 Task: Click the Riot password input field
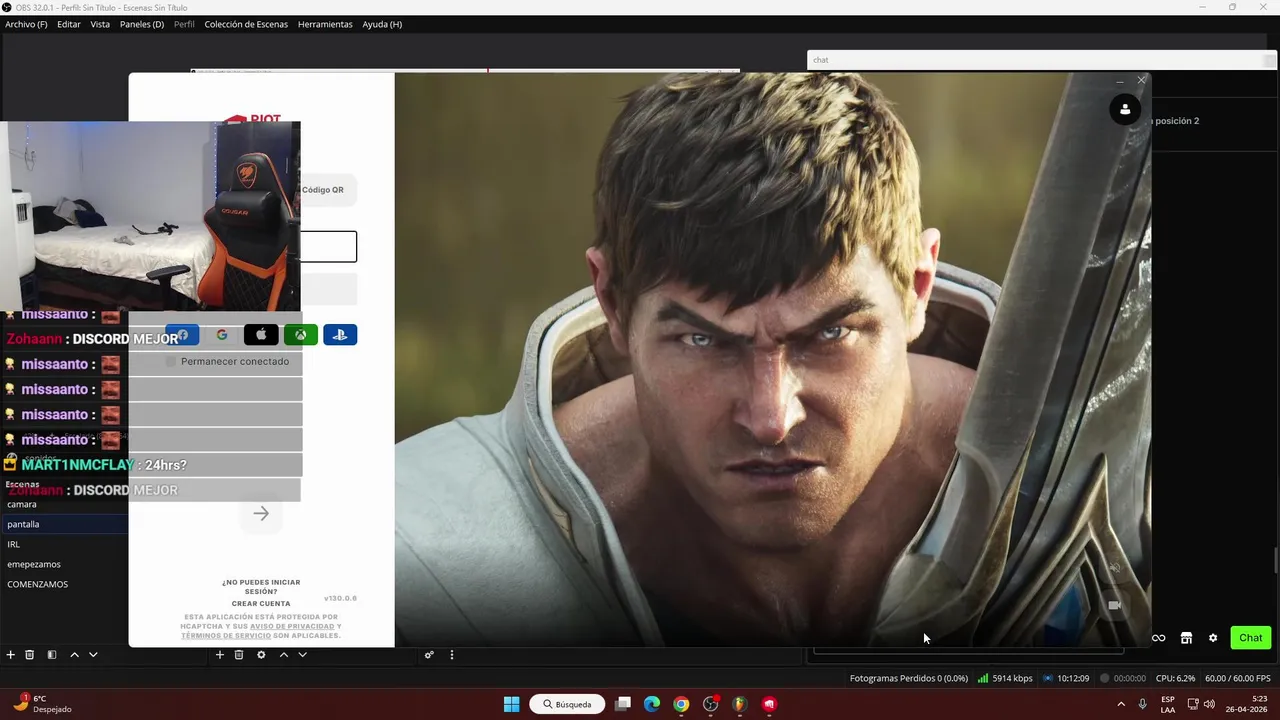[328, 289]
